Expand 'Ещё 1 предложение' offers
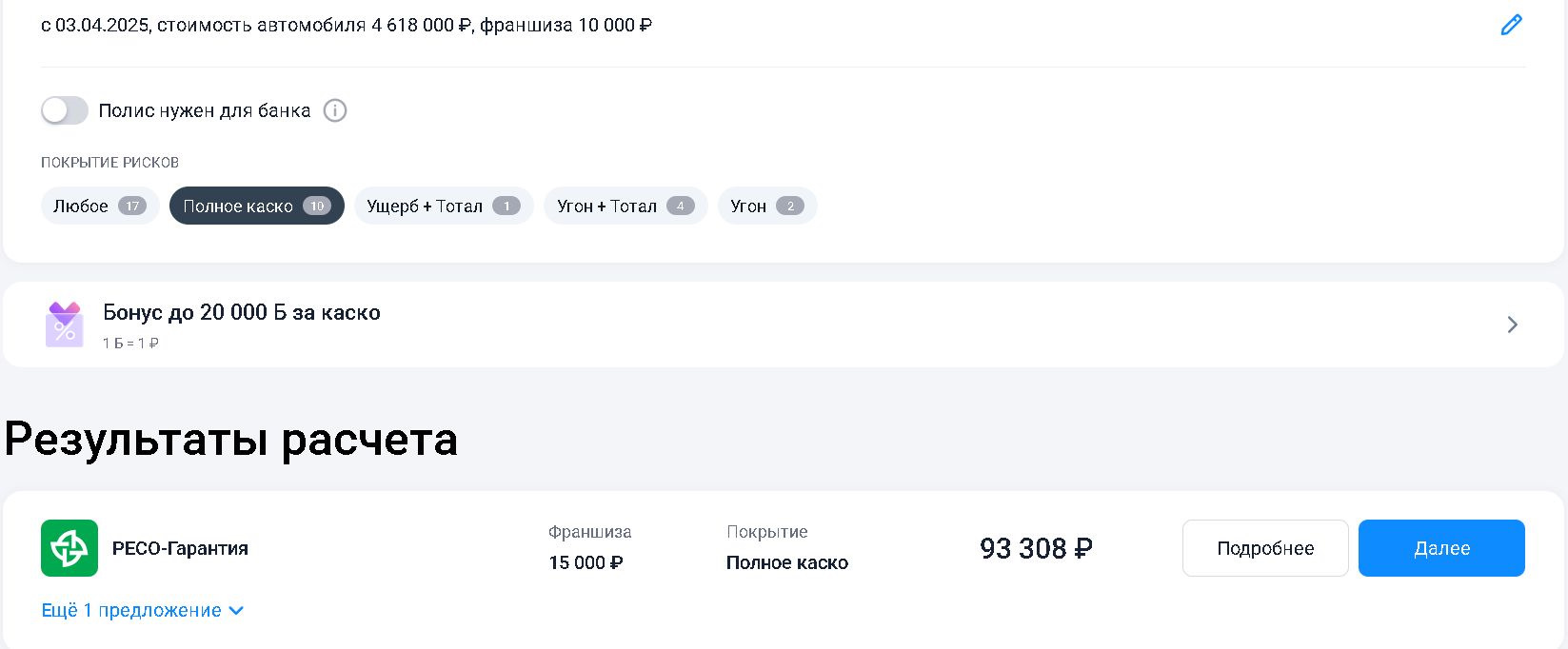Image resolution: width=1568 pixels, height=649 pixels. (x=131, y=610)
